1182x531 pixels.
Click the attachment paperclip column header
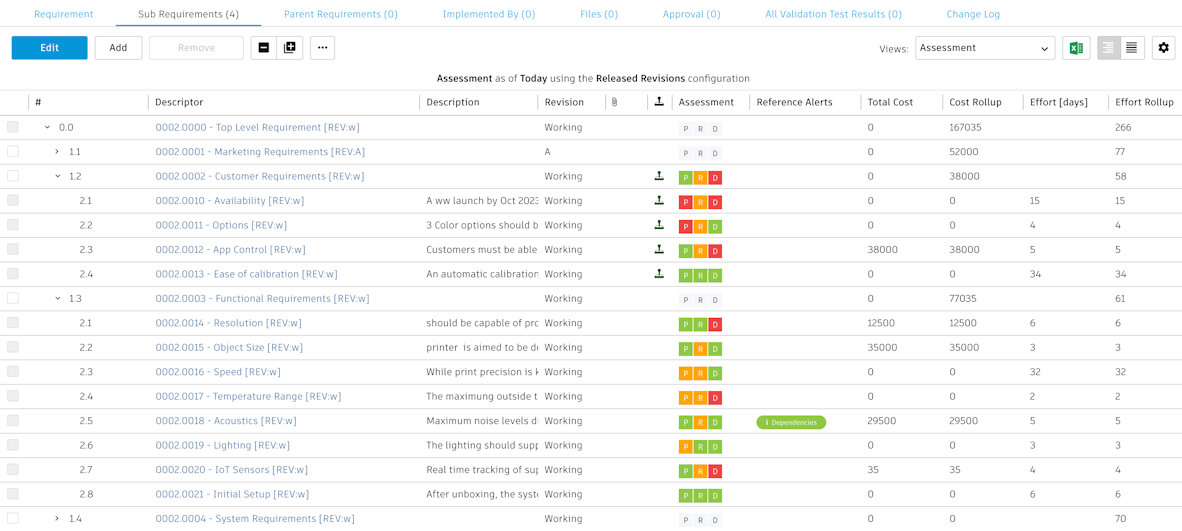[x=614, y=102]
